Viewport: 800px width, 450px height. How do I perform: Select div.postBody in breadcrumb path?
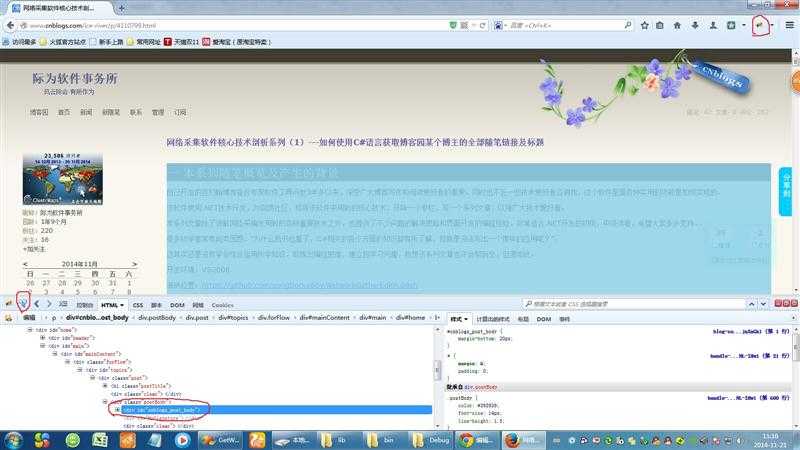(x=157, y=318)
